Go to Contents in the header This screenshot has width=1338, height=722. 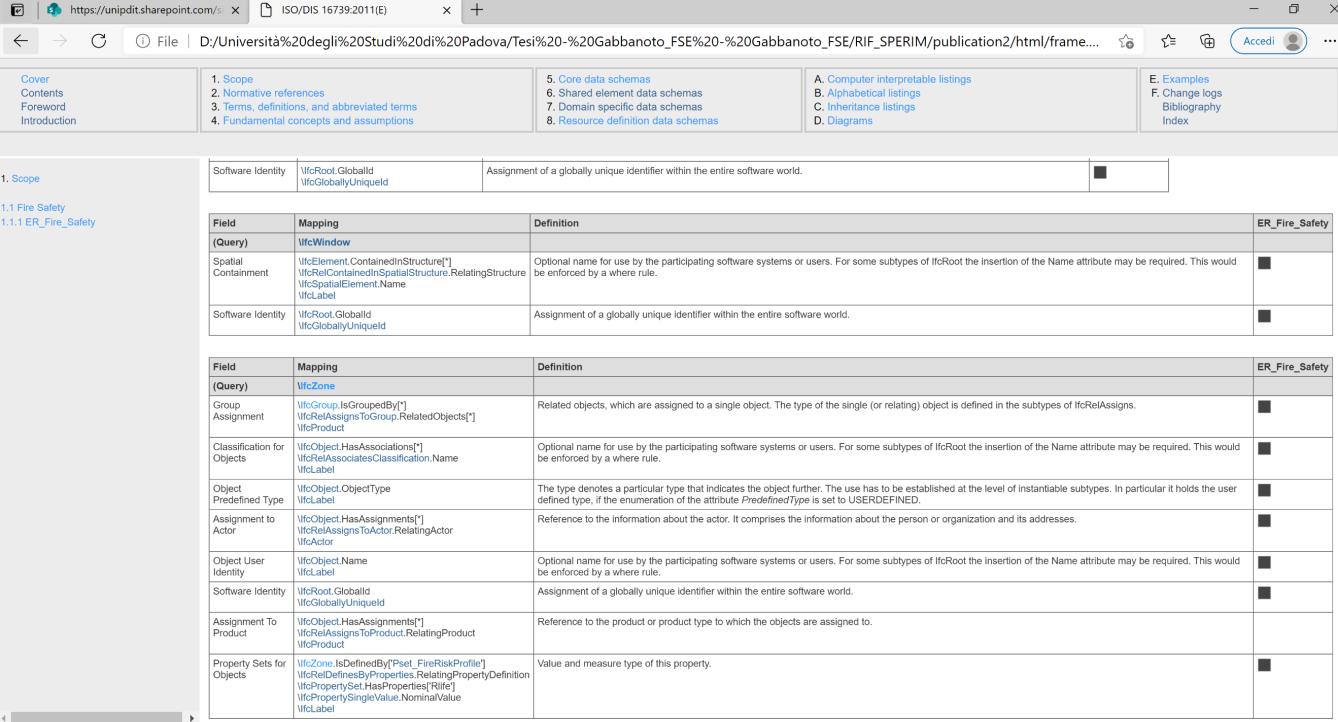click(42, 93)
